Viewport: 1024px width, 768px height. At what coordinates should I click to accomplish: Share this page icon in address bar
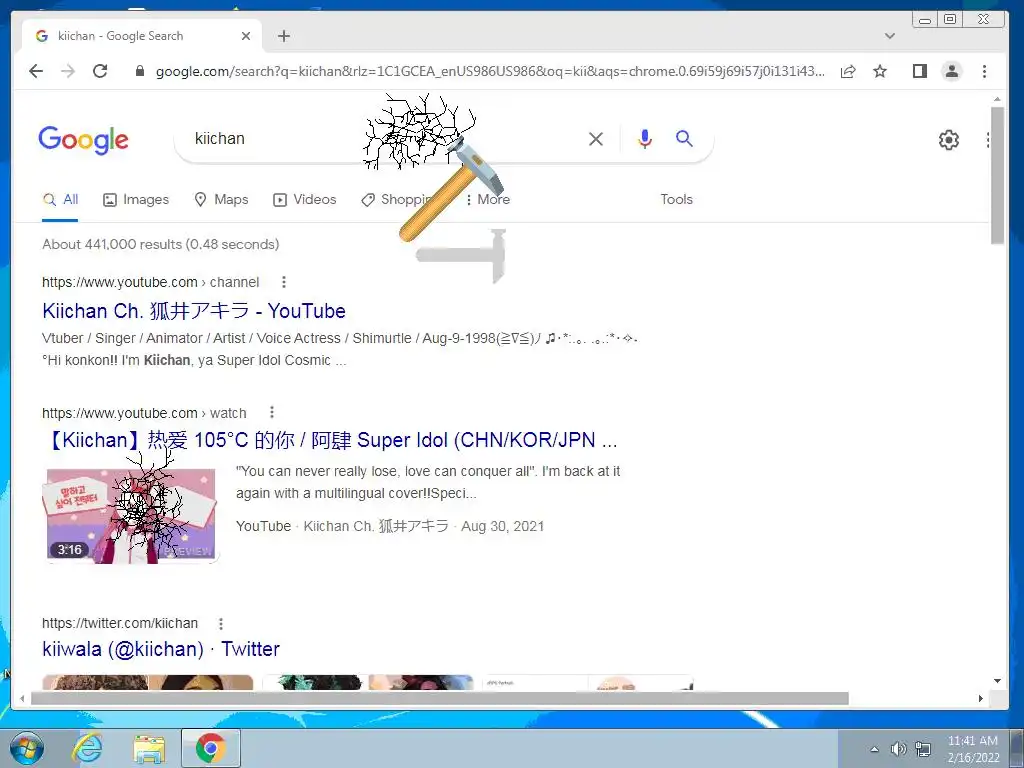pyautogui.click(x=848, y=72)
